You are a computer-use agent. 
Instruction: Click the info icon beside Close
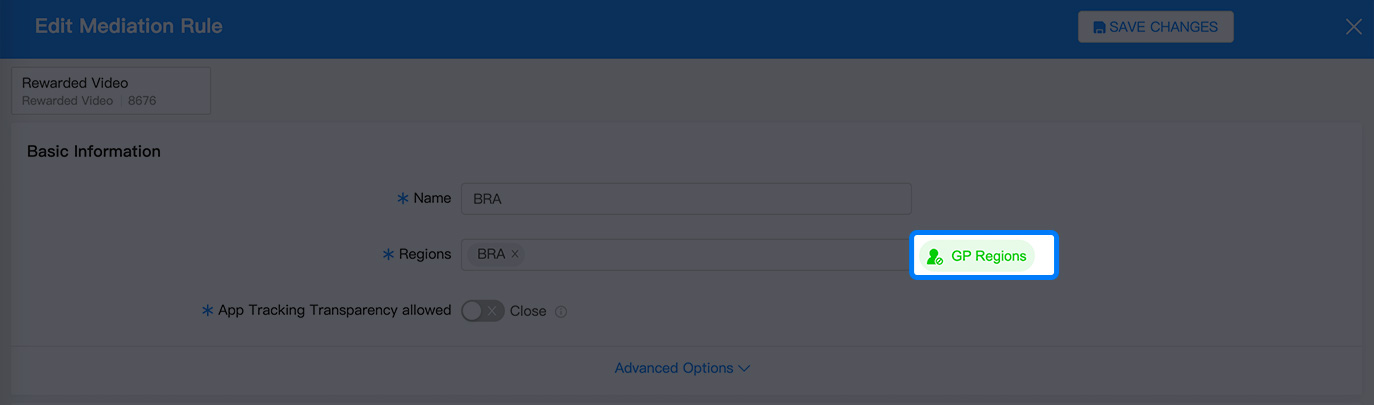[561, 311]
